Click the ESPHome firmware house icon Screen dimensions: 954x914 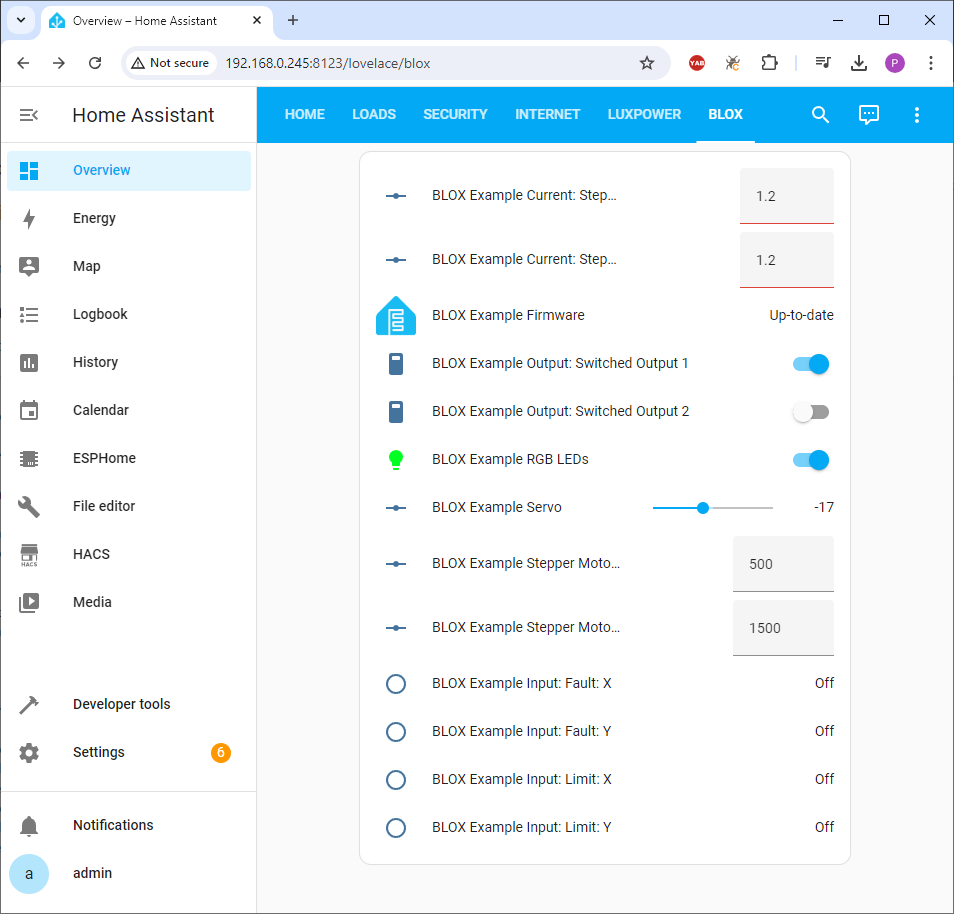pos(396,315)
